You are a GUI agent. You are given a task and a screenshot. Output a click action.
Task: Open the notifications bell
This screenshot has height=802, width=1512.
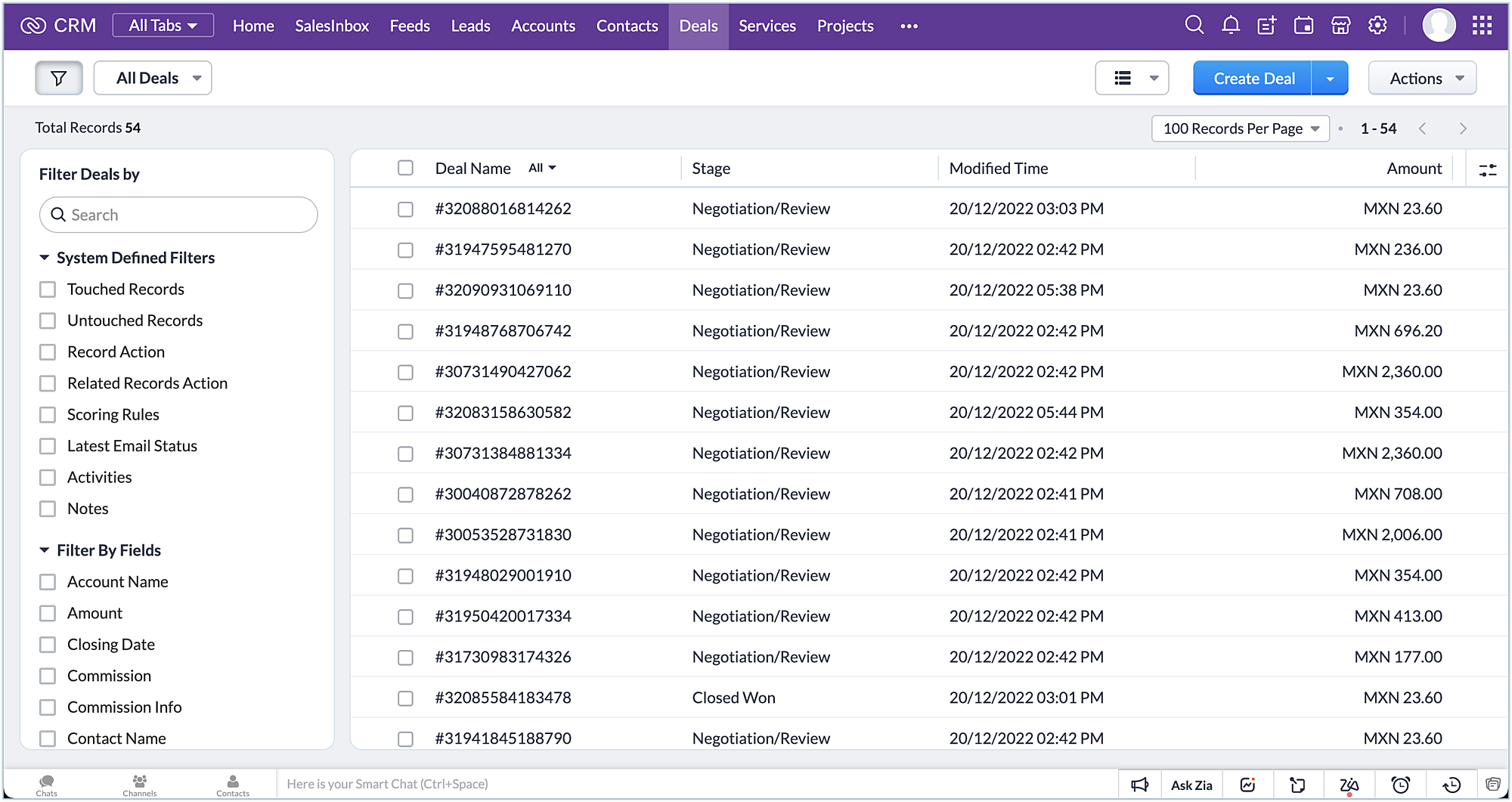[1230, 25]
